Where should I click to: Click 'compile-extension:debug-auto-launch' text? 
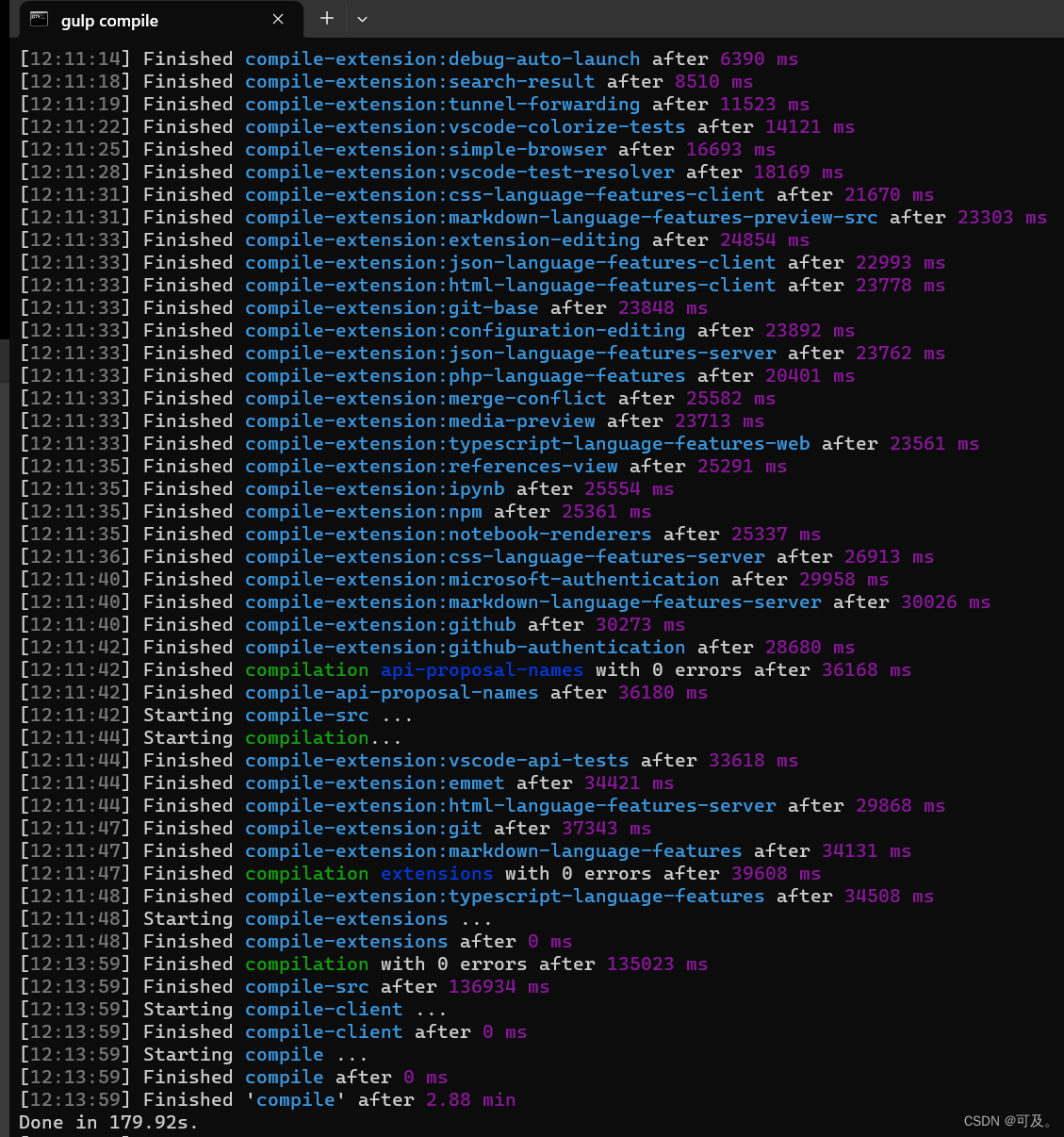click(442, 59)
